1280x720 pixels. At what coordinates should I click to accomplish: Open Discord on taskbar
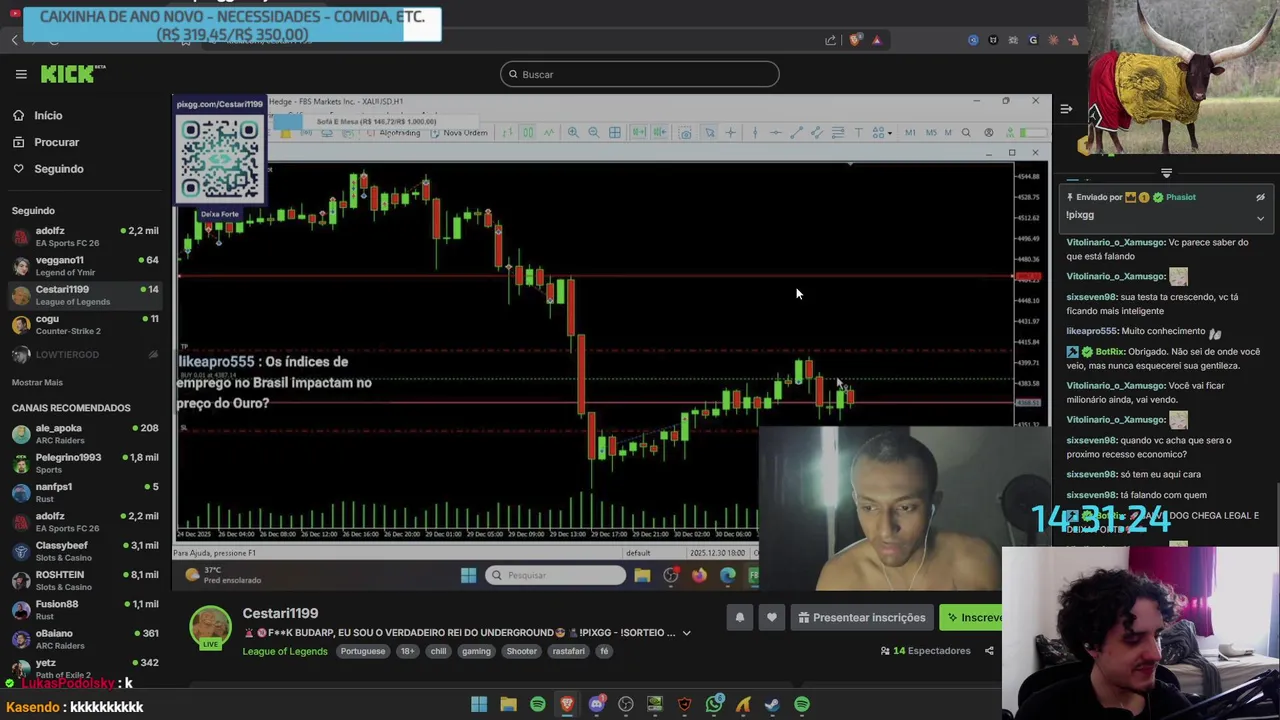pyautogui.click(x=597, y=705)
